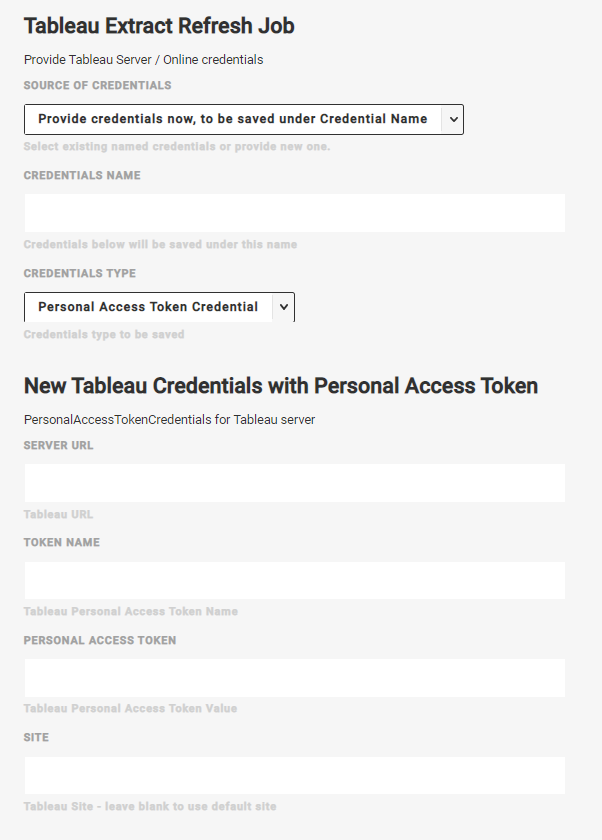Open the Source of Credentials dropdown
Viewport: 602px width, 840px height.
point(232,119)
